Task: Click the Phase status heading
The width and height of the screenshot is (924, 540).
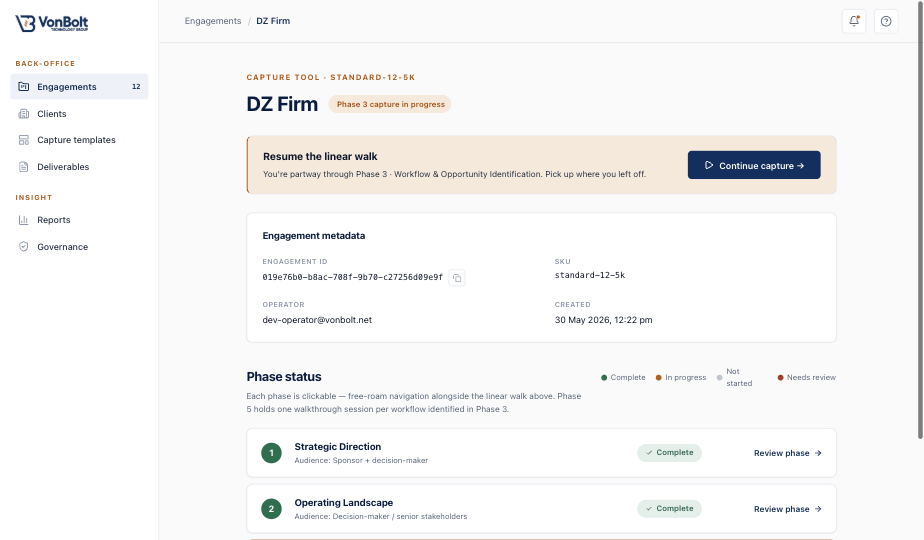Action: tap(284, 377)
